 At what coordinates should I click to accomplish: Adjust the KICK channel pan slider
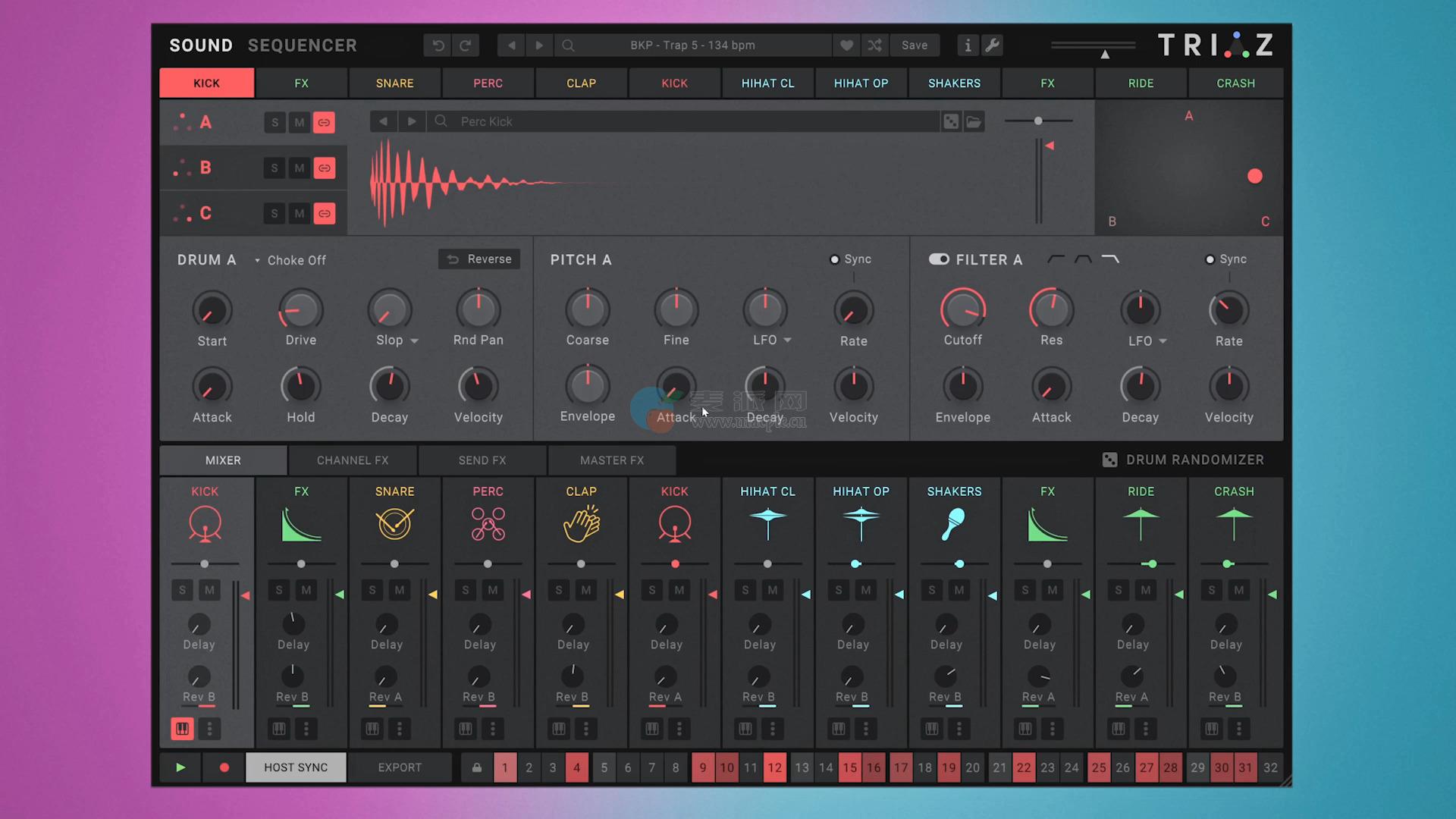[205, 564]
